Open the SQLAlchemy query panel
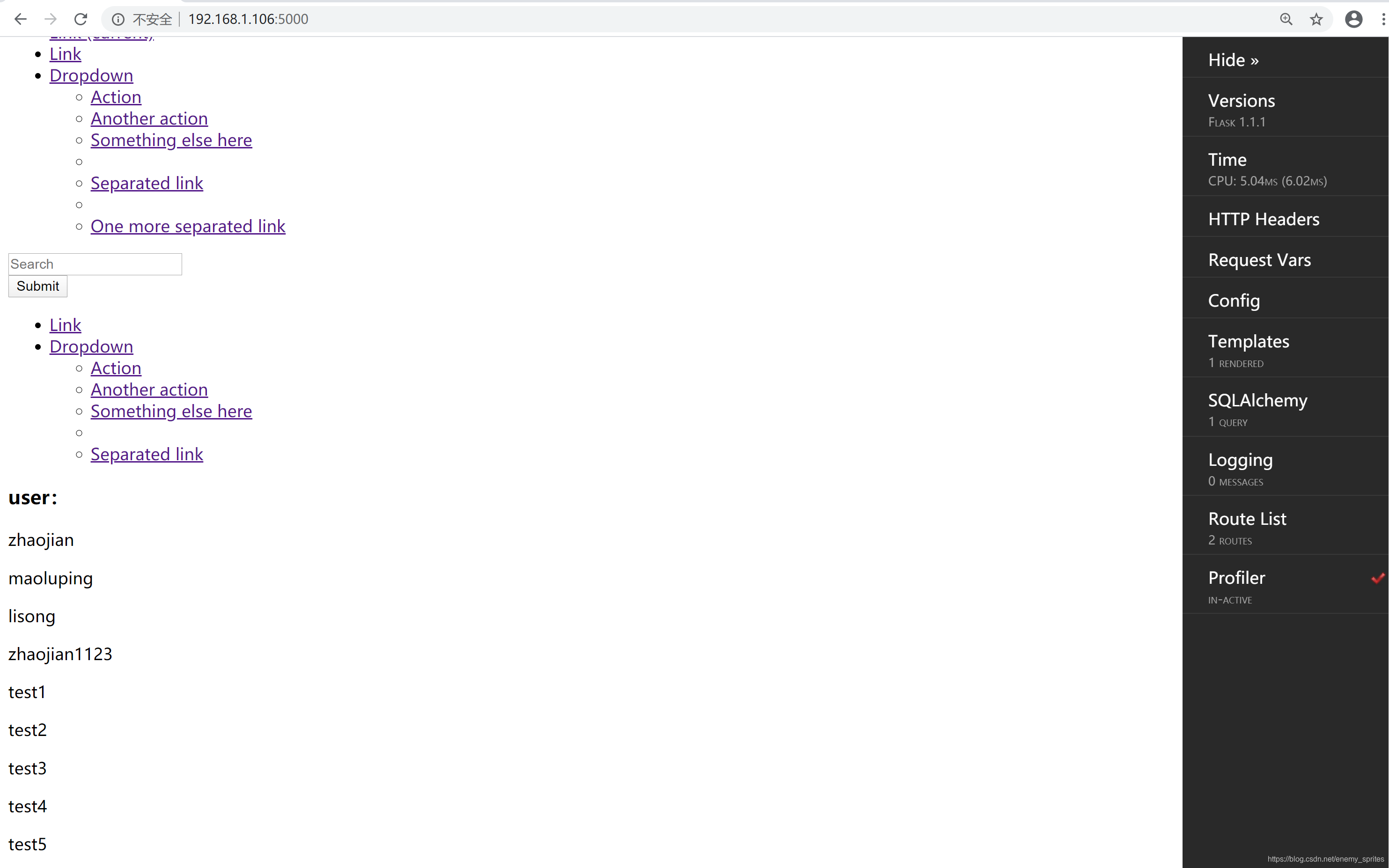The height and width of the screenshot is (868, 1389). tap(1257, 401)
